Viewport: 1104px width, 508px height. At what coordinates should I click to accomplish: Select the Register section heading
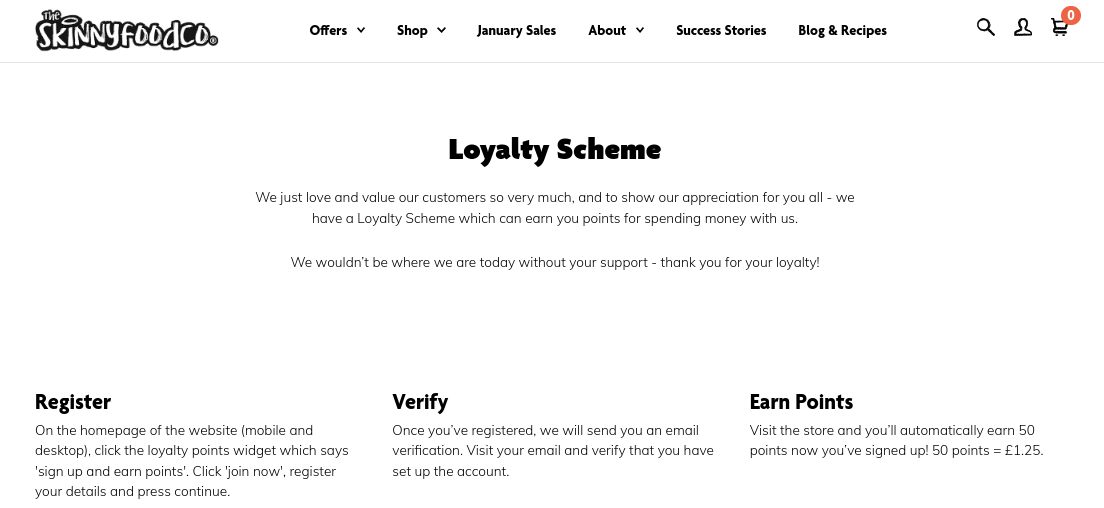coord(73,402)
